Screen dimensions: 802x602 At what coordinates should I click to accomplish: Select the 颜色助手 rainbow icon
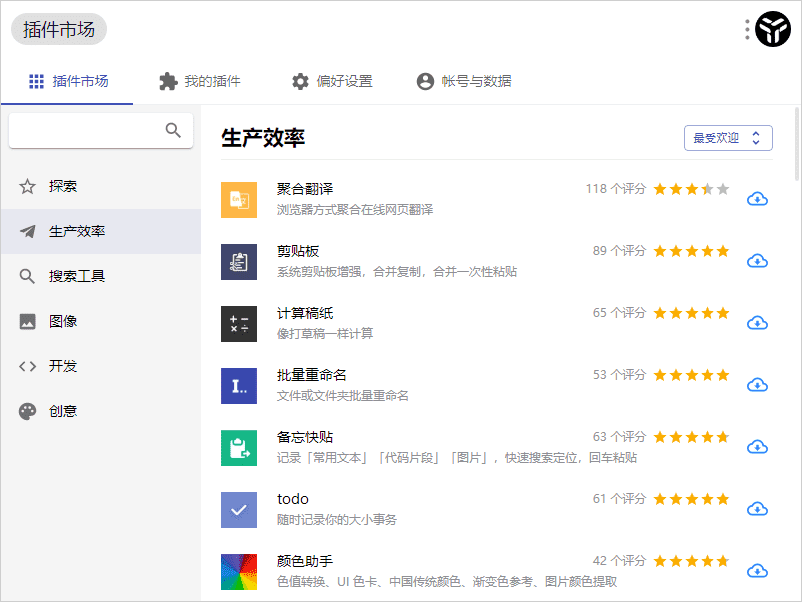click(239, 571)
